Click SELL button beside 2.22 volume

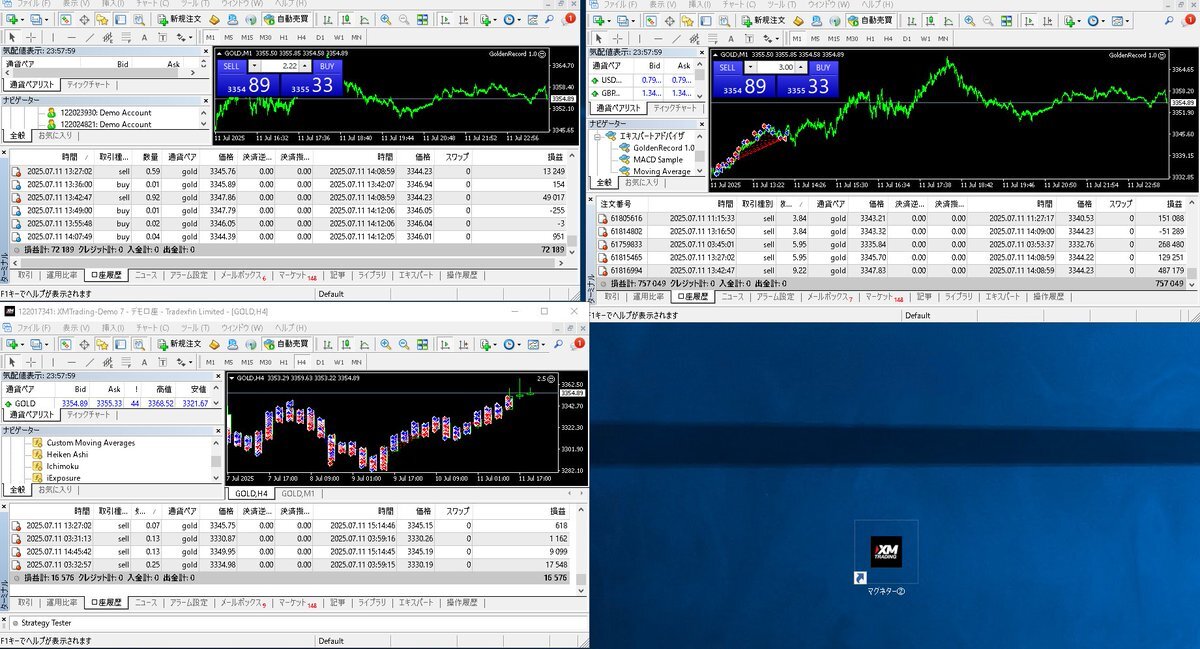click(229, 67)
